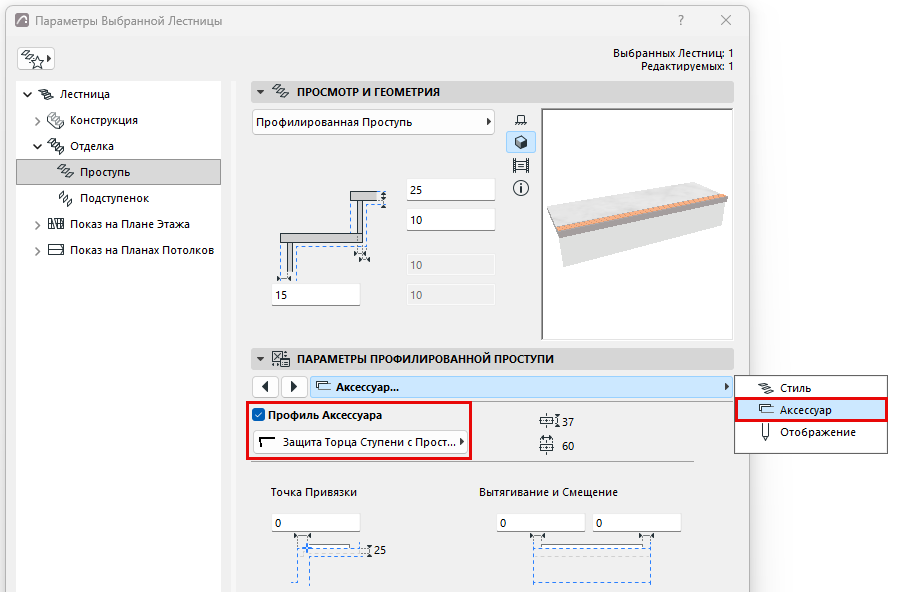
Task: Open the Favorites star button
Action: (x=35, y=58)
